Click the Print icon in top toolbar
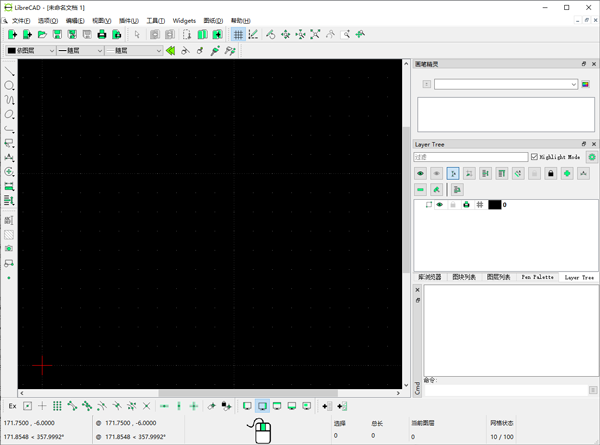The image size is (600, 445). 102,35
